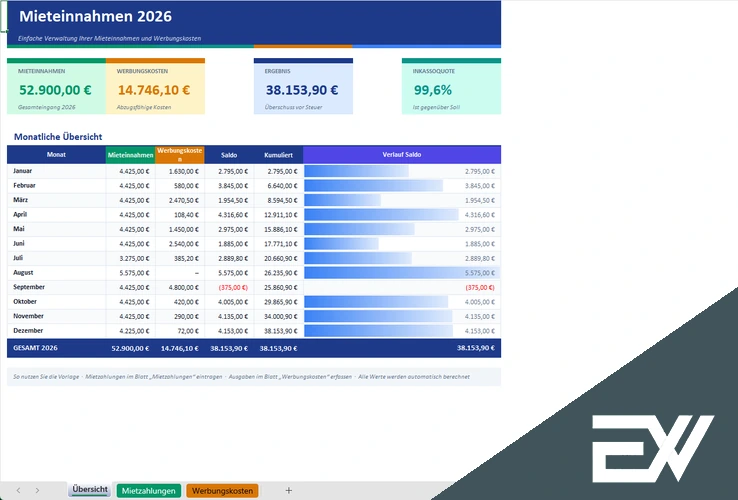The height and width of the screenshot is (500, 738).
Task: Select the GESAMT 2026 total row label
Action: click(35, 348)
